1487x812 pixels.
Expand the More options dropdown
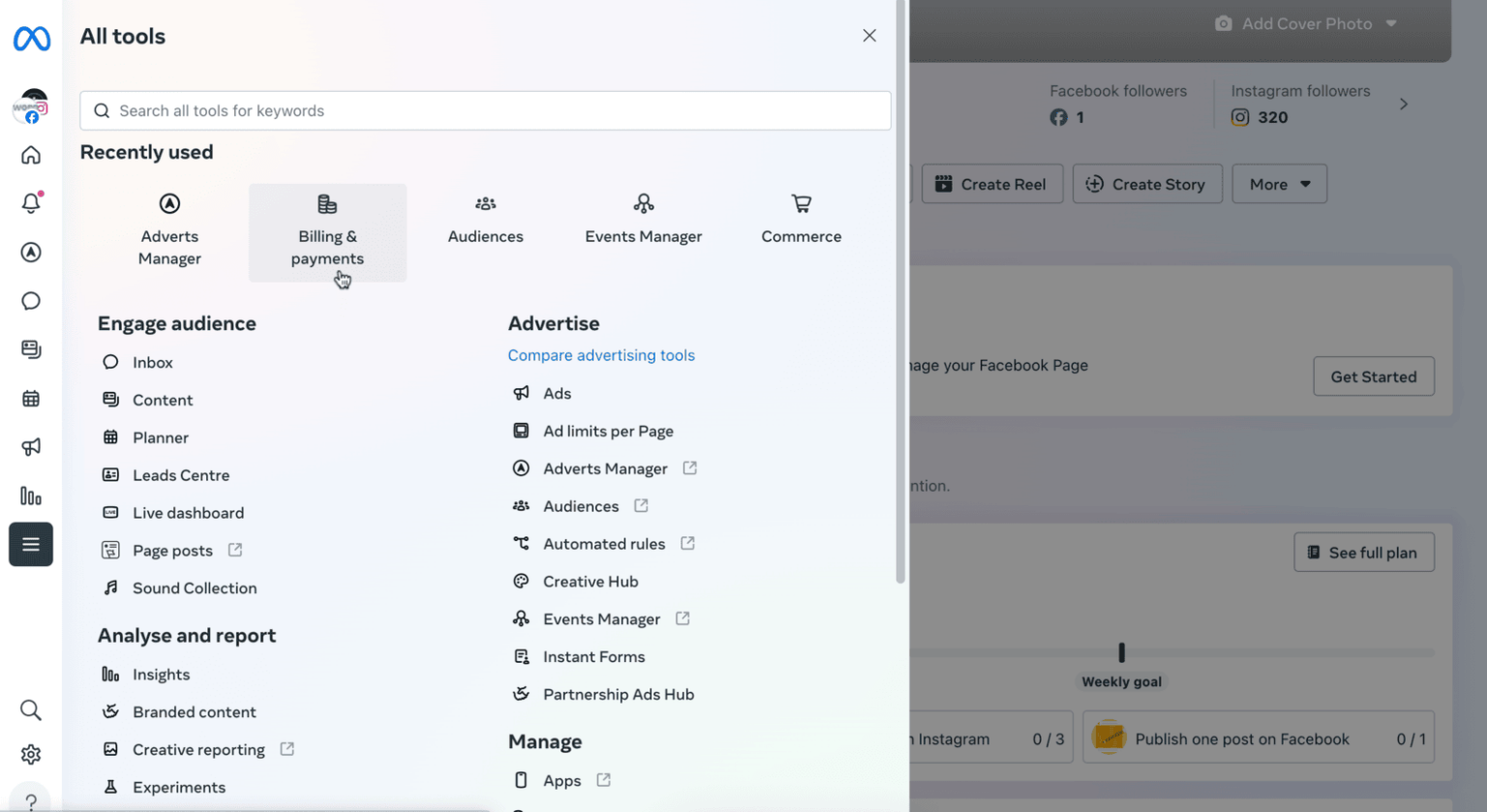[x=1279, y=184]
